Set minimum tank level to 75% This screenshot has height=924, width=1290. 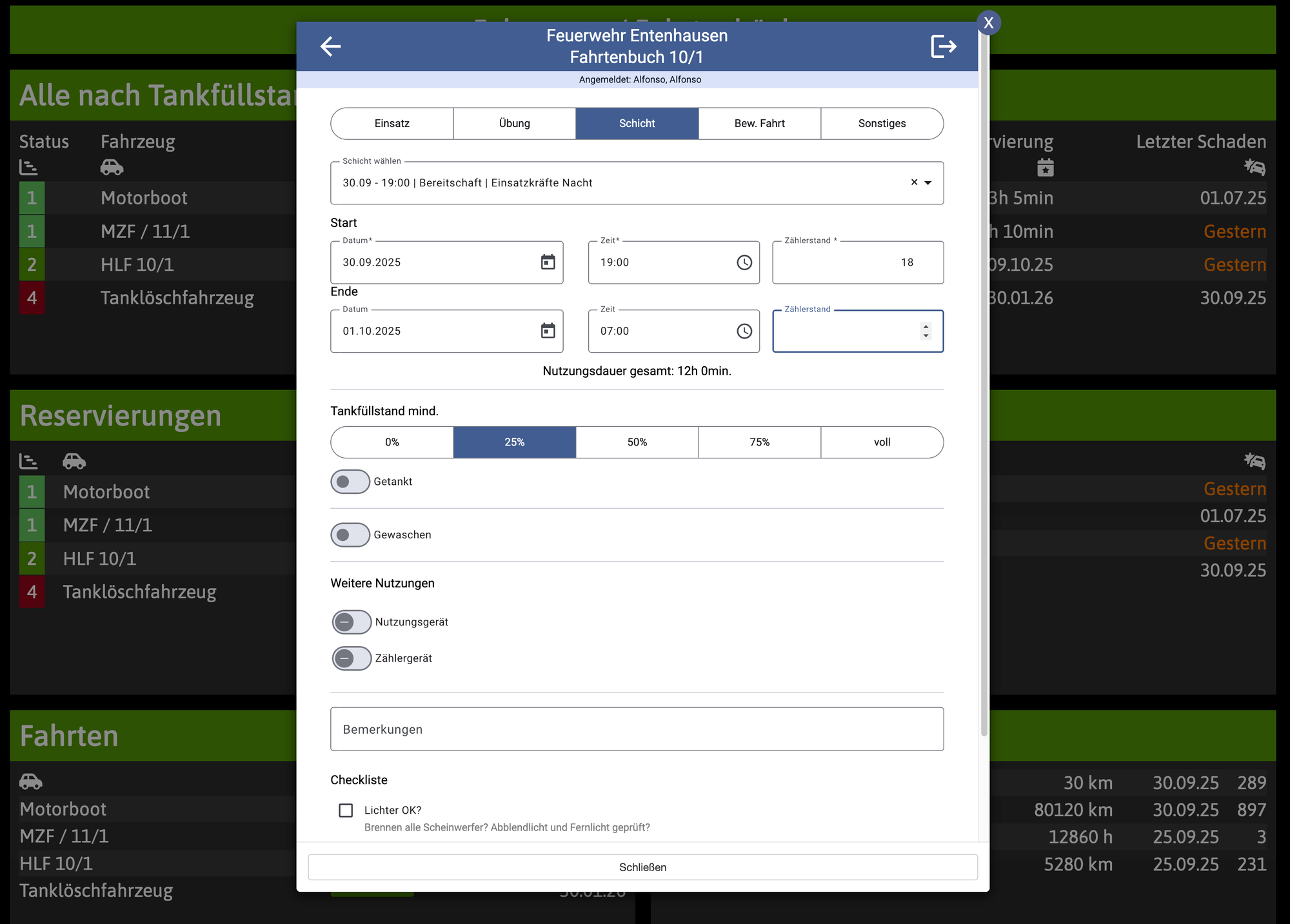tap(759, 442)
